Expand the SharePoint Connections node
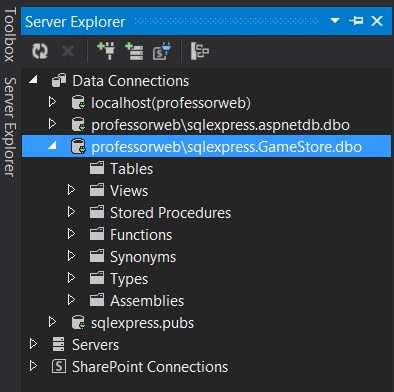The width and height of the screenshot is (394, 392). click(x=33, y=366)
